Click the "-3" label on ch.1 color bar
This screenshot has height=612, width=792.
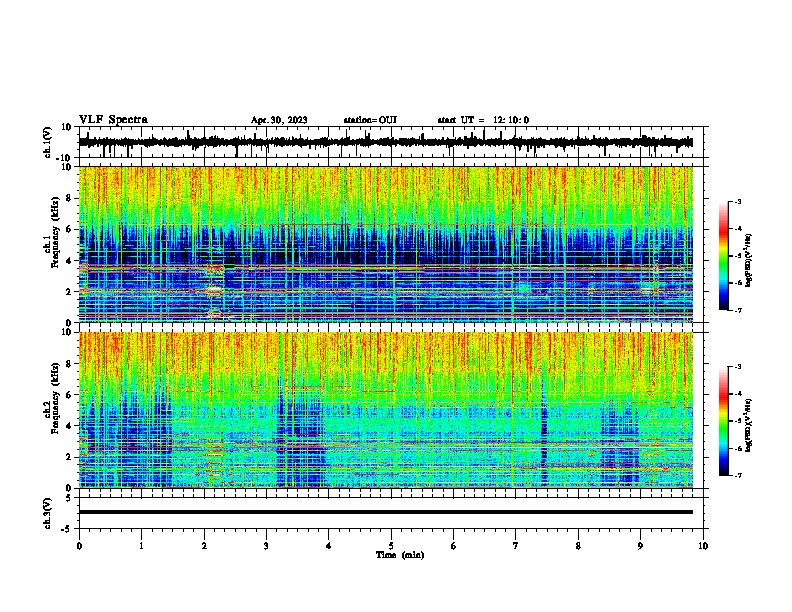(x=737, y=201)
